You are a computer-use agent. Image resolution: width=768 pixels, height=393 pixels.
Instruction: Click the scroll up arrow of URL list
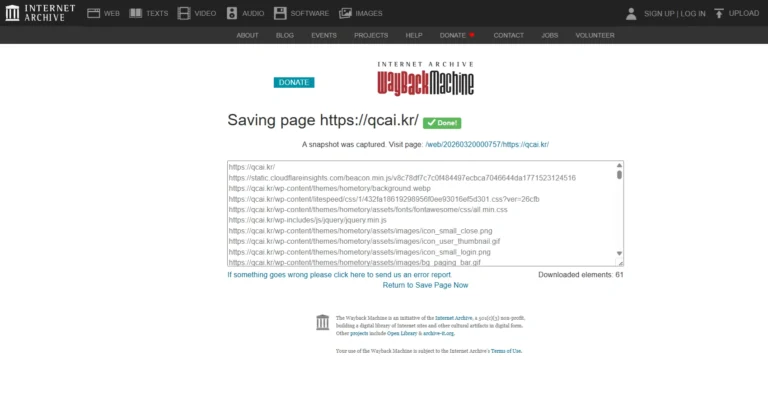point(619,166)
